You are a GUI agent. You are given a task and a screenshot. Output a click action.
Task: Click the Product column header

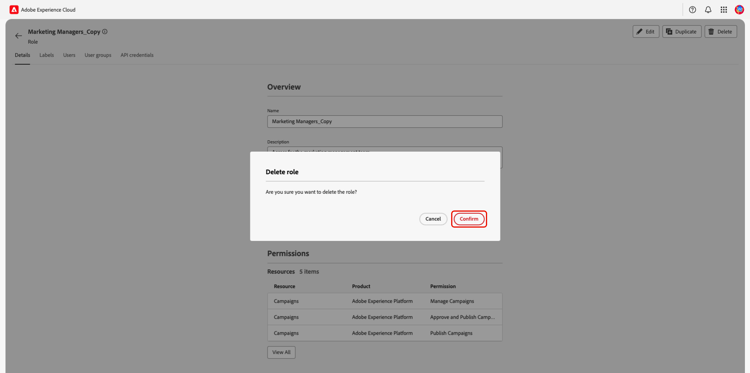[361, 286]
